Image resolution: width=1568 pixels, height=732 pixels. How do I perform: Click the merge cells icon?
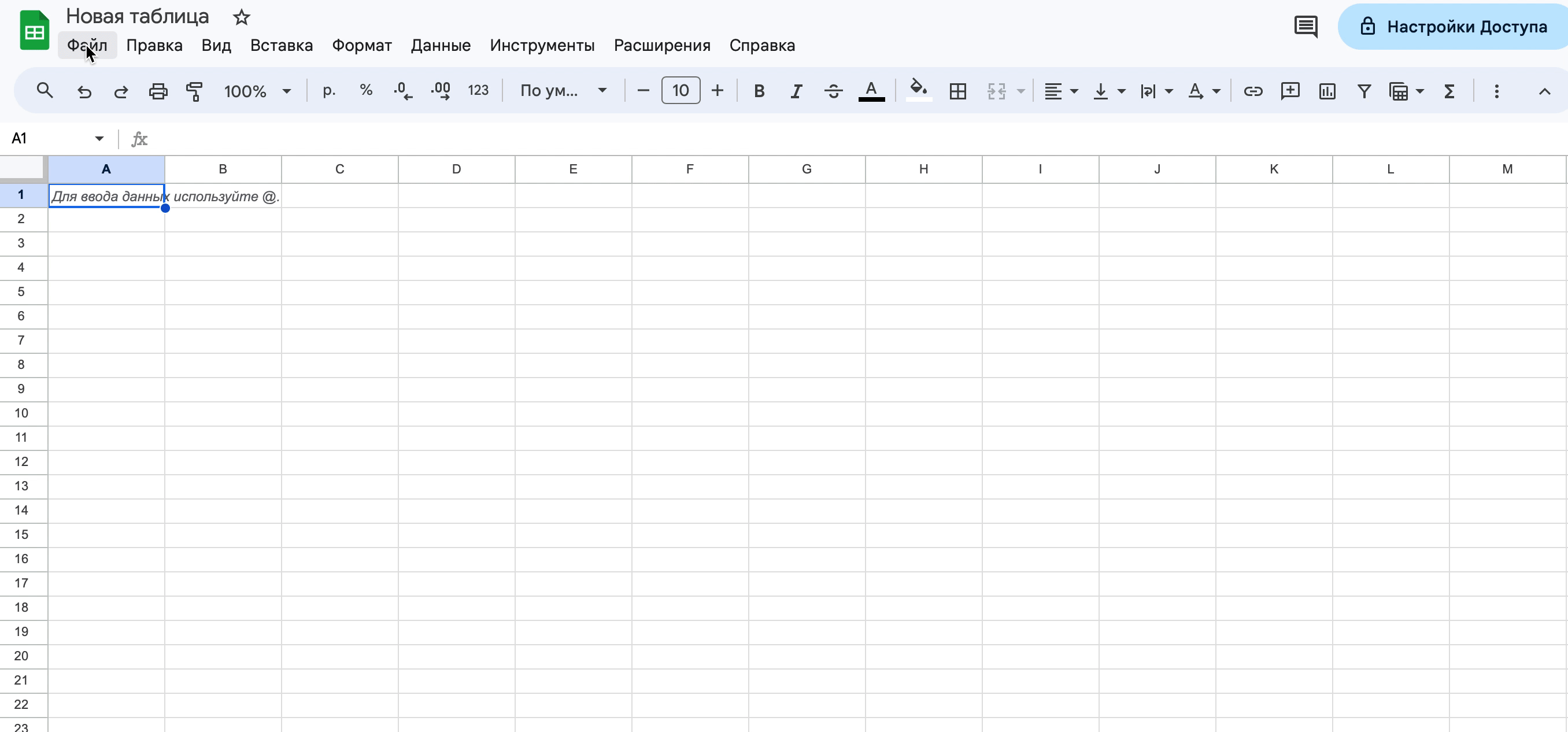pos(996,91)
